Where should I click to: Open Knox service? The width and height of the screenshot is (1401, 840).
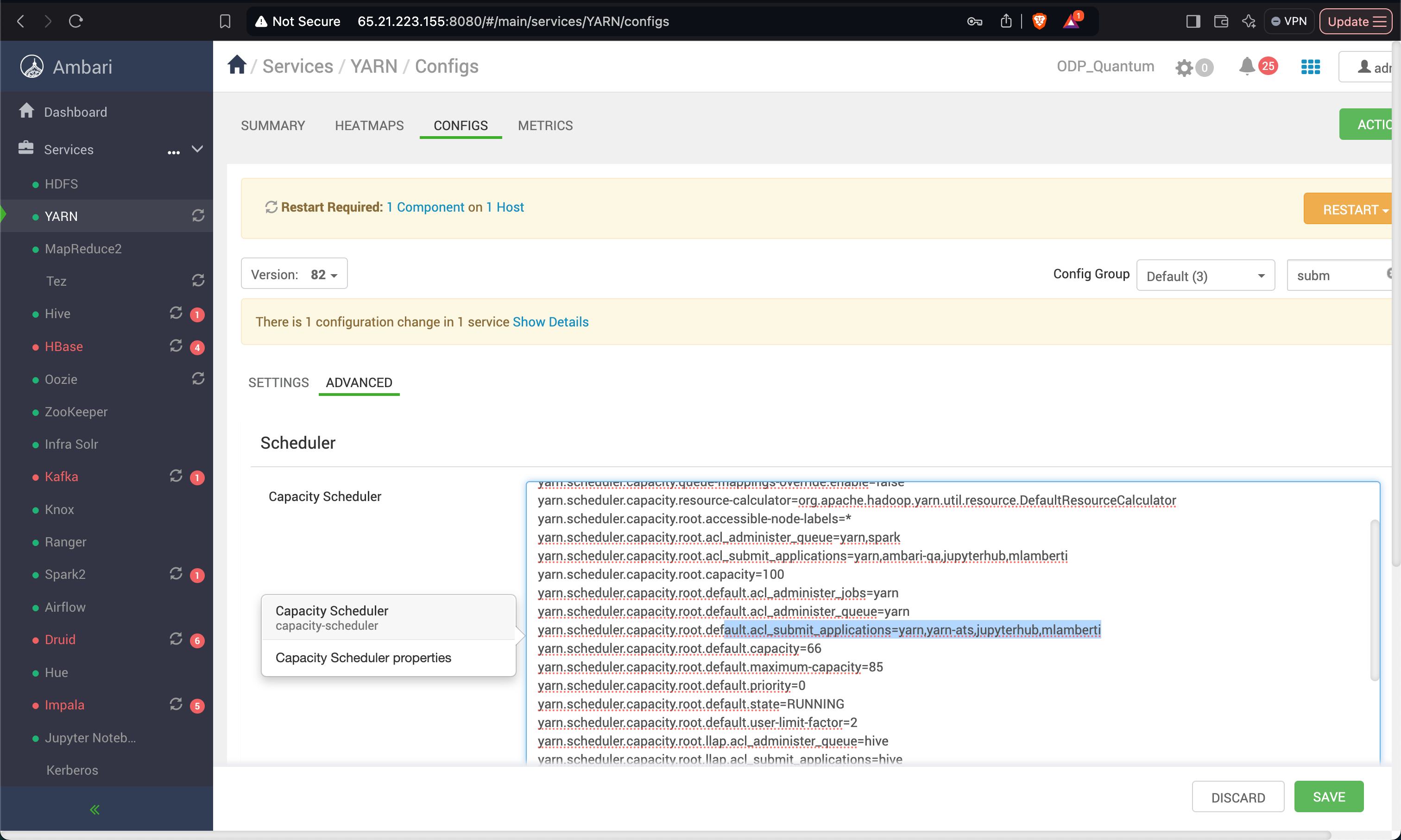[59, 509]
